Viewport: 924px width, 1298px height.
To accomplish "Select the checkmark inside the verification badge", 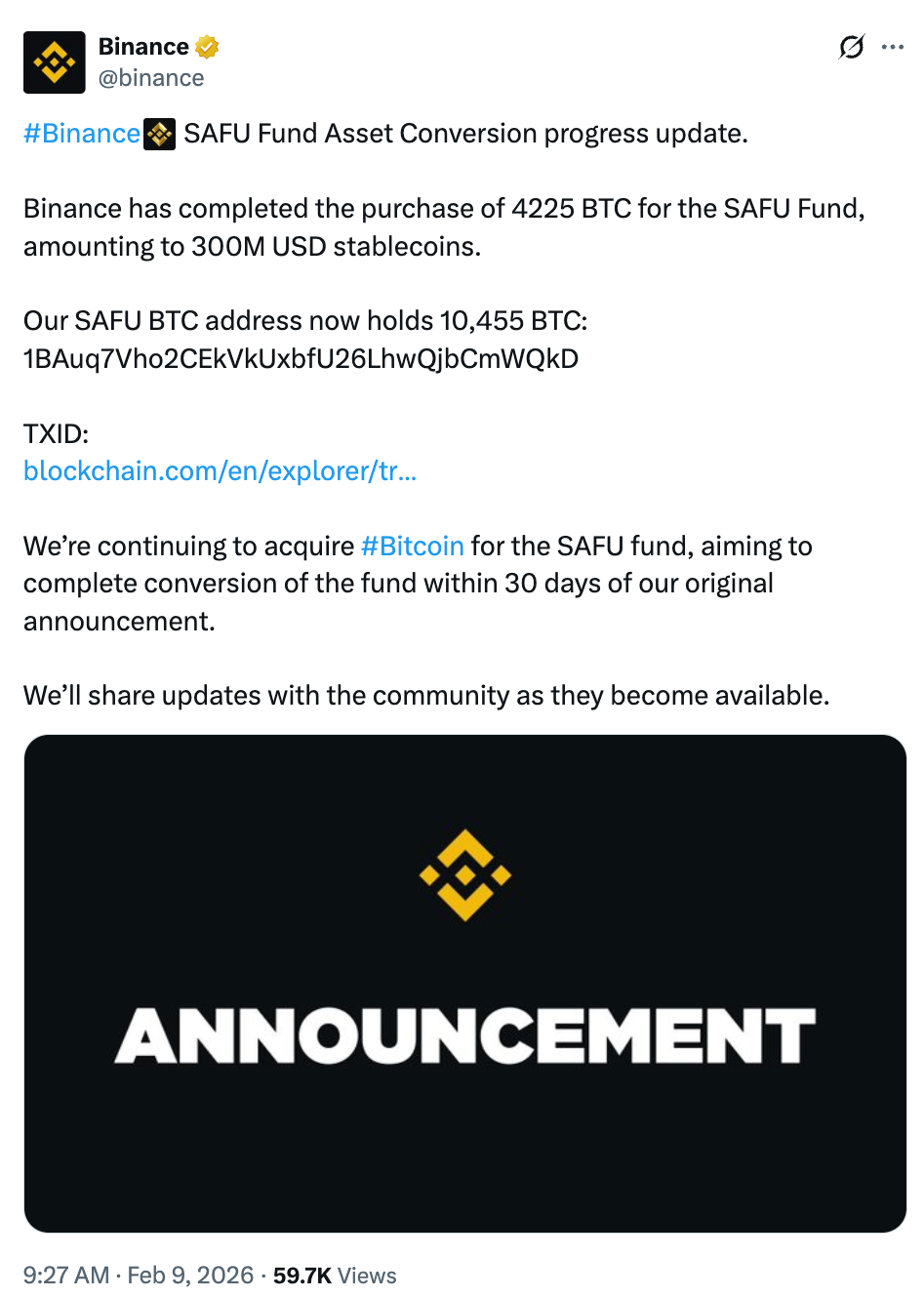I will [x=206, y=46].
